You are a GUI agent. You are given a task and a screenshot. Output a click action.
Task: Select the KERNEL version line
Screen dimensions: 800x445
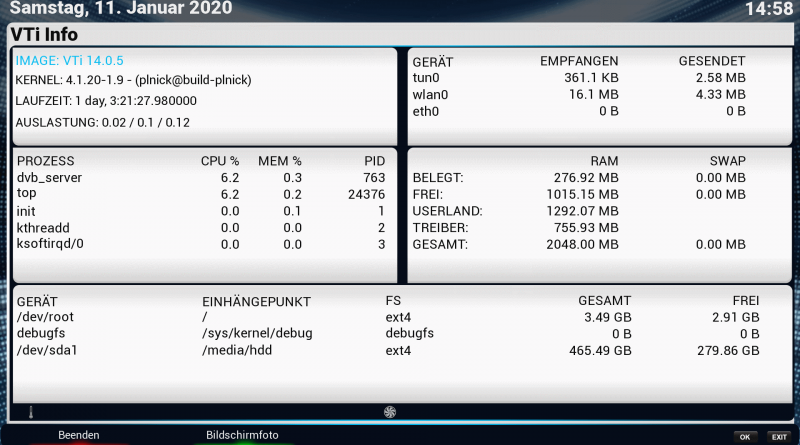click(133, 80)
